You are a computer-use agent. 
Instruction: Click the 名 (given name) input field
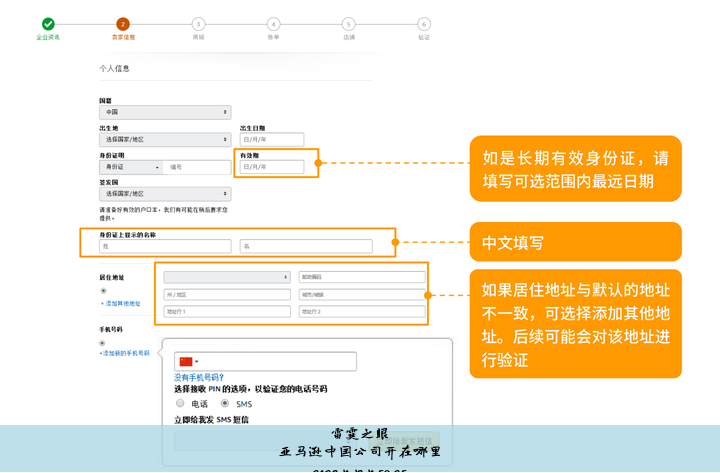click(306, 246)
